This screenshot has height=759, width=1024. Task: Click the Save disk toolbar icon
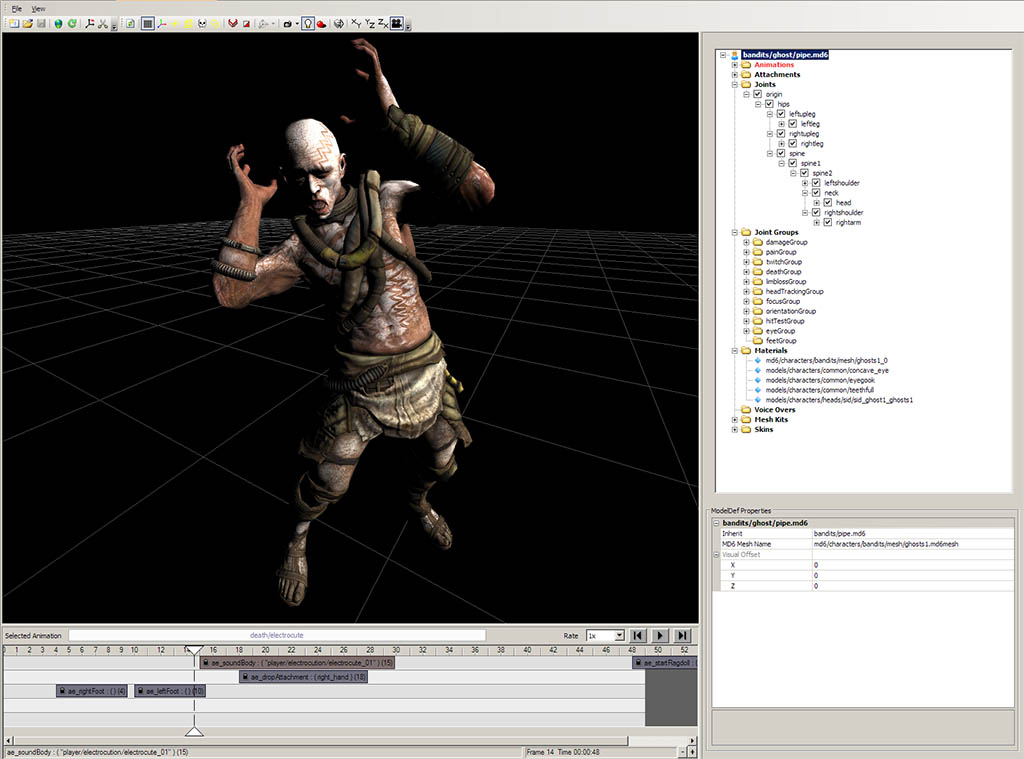(x=41, y=24)
